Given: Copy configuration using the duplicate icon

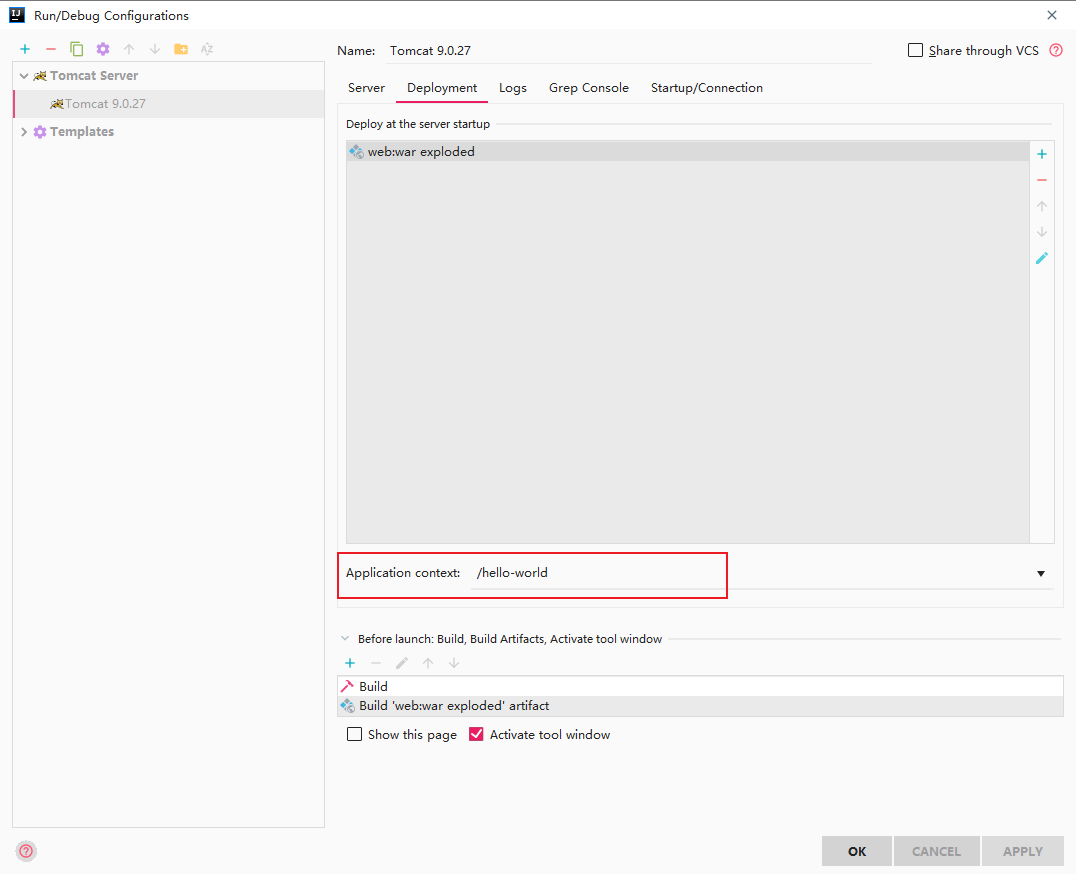Looking at the screenshot, I should pyautogui.click(x=77, y=49).
